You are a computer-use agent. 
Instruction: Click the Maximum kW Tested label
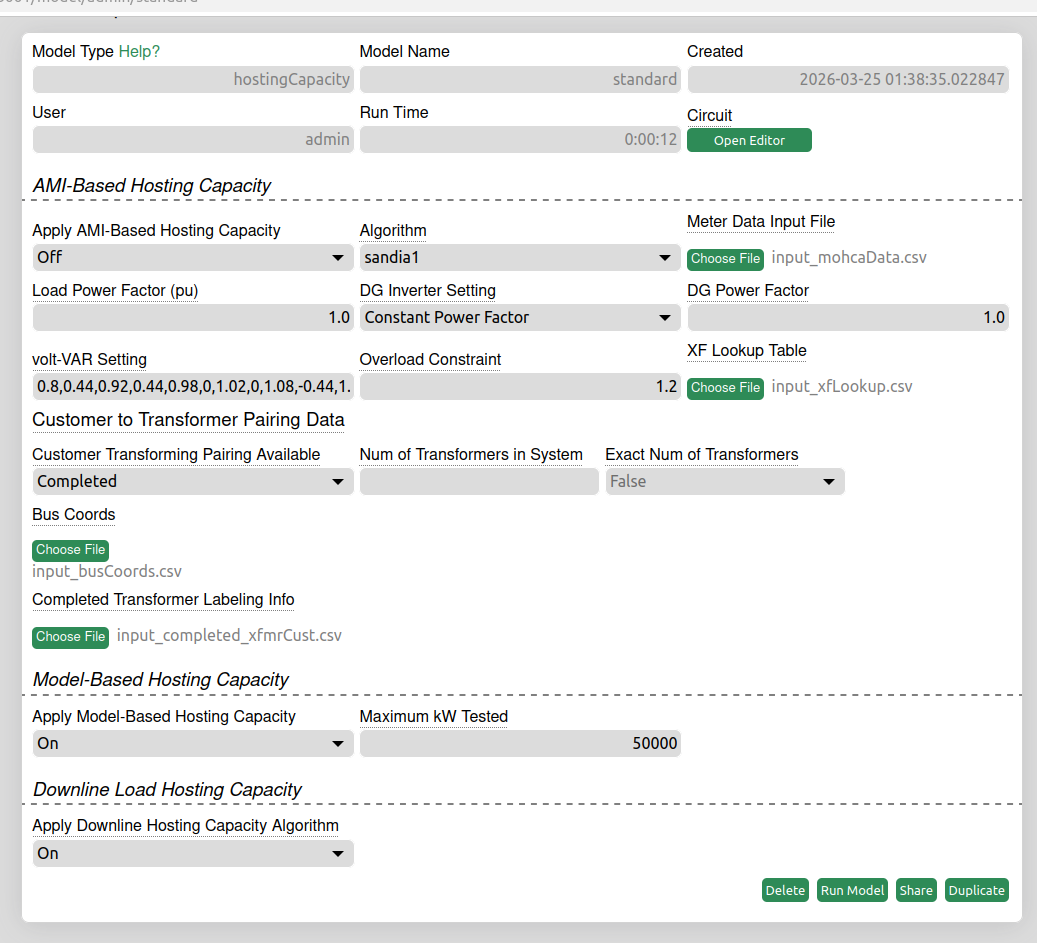(x=434, y=716)
